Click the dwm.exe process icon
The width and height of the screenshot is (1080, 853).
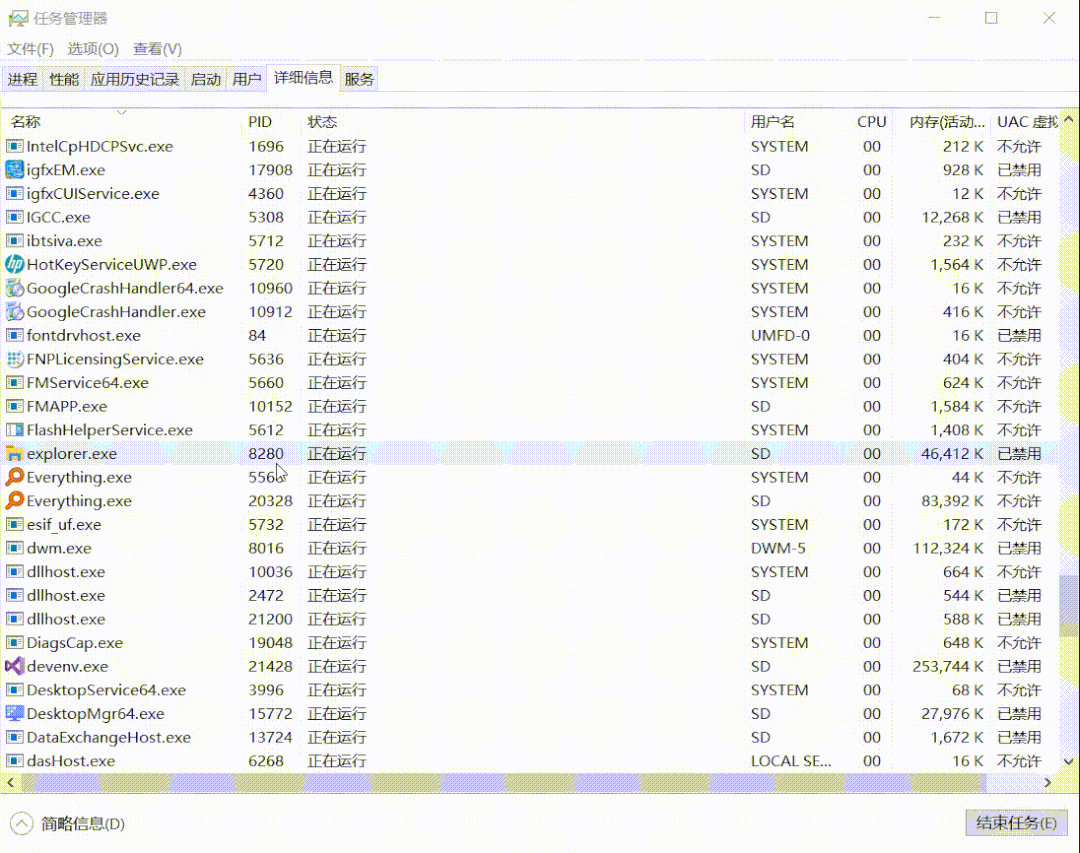tap(14, 548)
